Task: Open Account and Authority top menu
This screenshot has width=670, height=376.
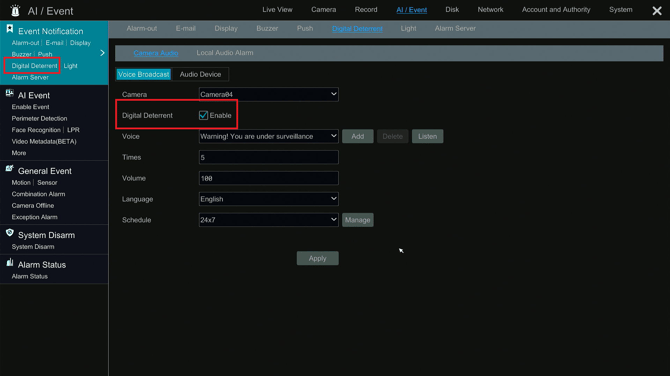Action: point(556,10)
